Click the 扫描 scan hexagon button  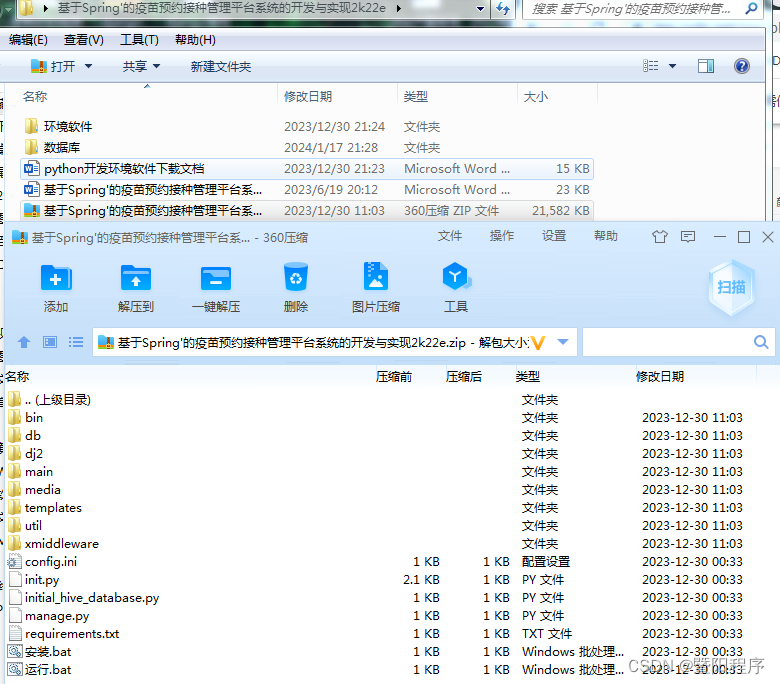pos(731,288)
